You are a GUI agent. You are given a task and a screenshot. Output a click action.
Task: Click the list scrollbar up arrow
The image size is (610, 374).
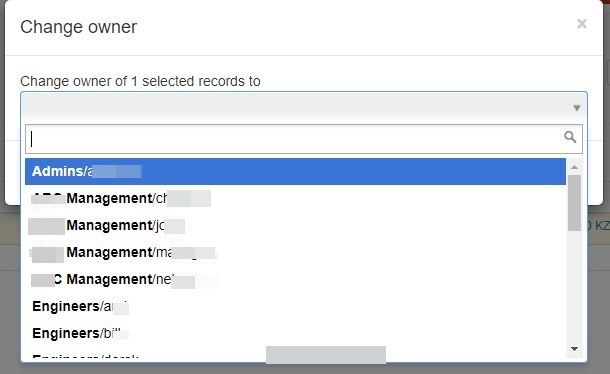click(x=574, y=167)
